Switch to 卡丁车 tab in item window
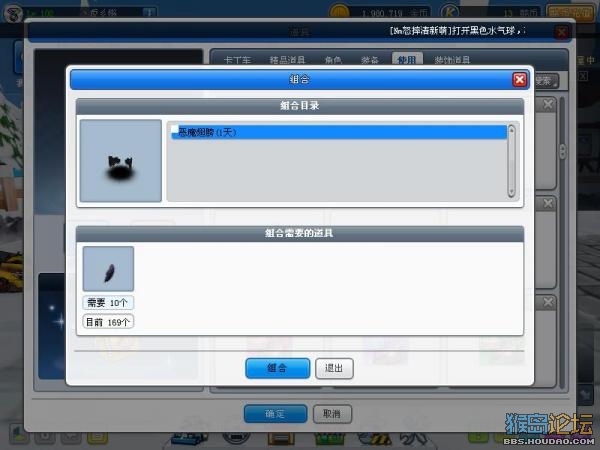 [x=237, y=60]
